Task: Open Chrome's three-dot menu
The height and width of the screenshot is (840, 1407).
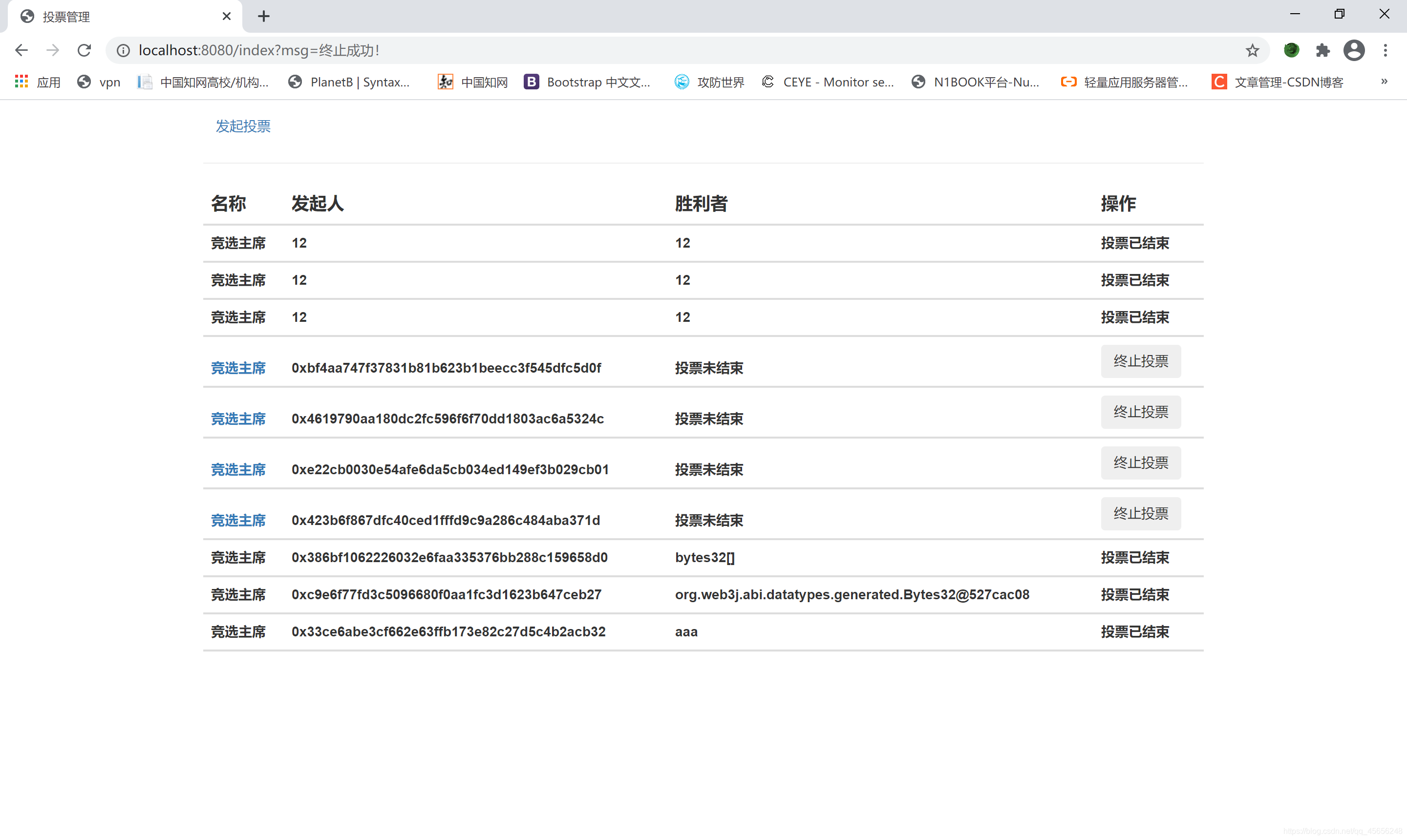Action: point(1385,50)
